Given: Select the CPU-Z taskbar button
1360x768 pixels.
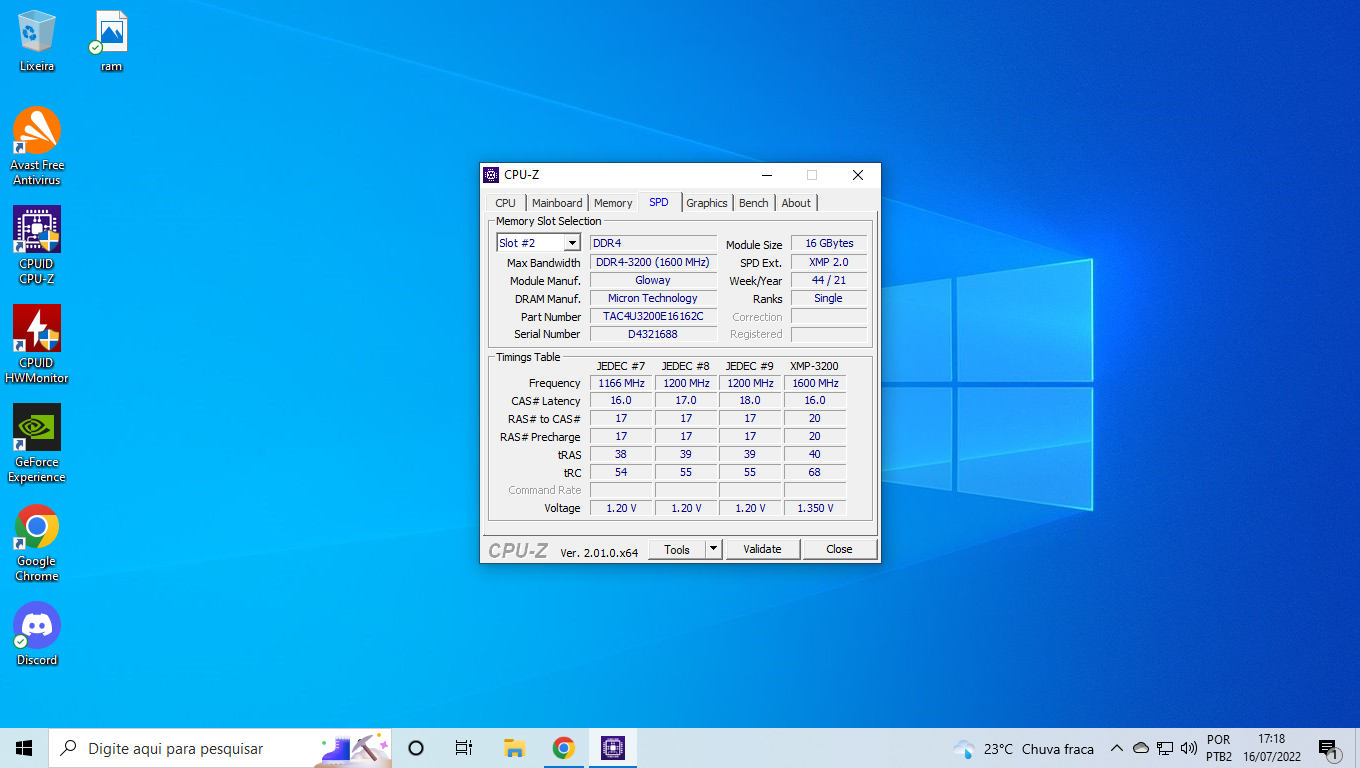Looking at the screenshot, I should (x=612, y=748).
